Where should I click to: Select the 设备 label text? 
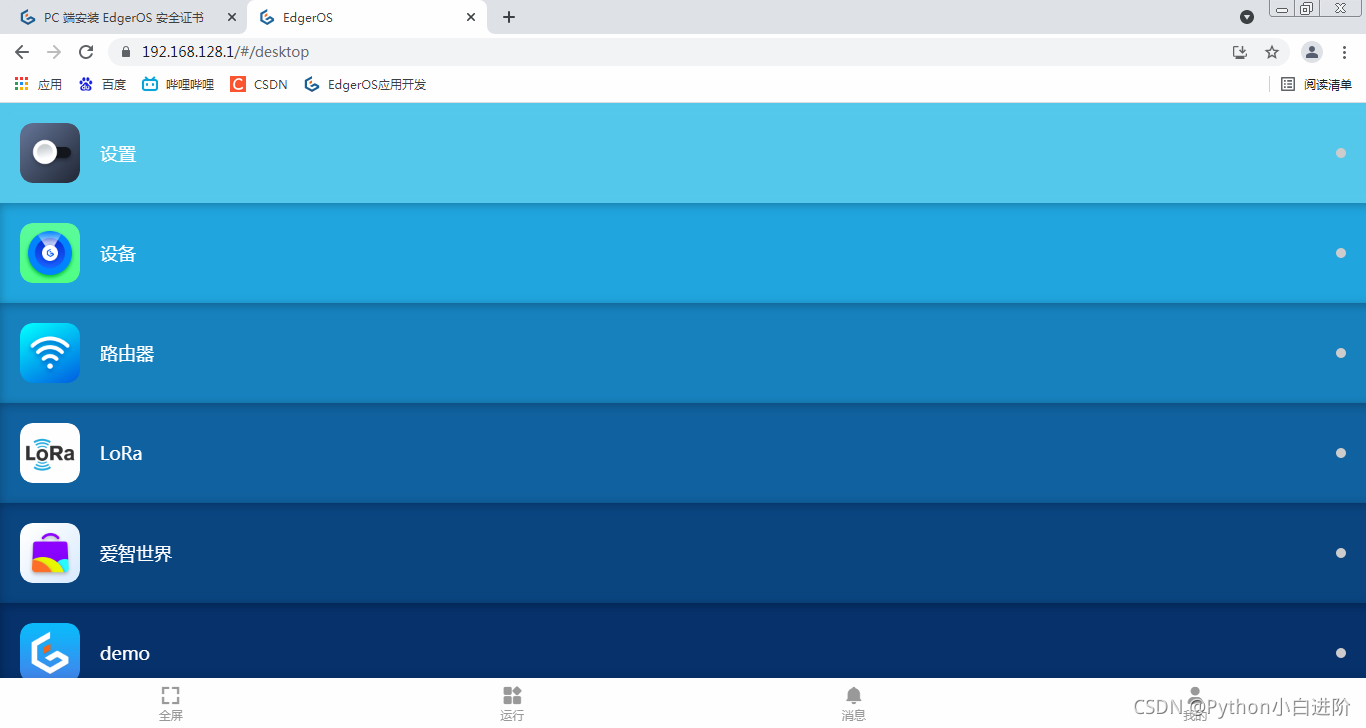click(118, 254)
